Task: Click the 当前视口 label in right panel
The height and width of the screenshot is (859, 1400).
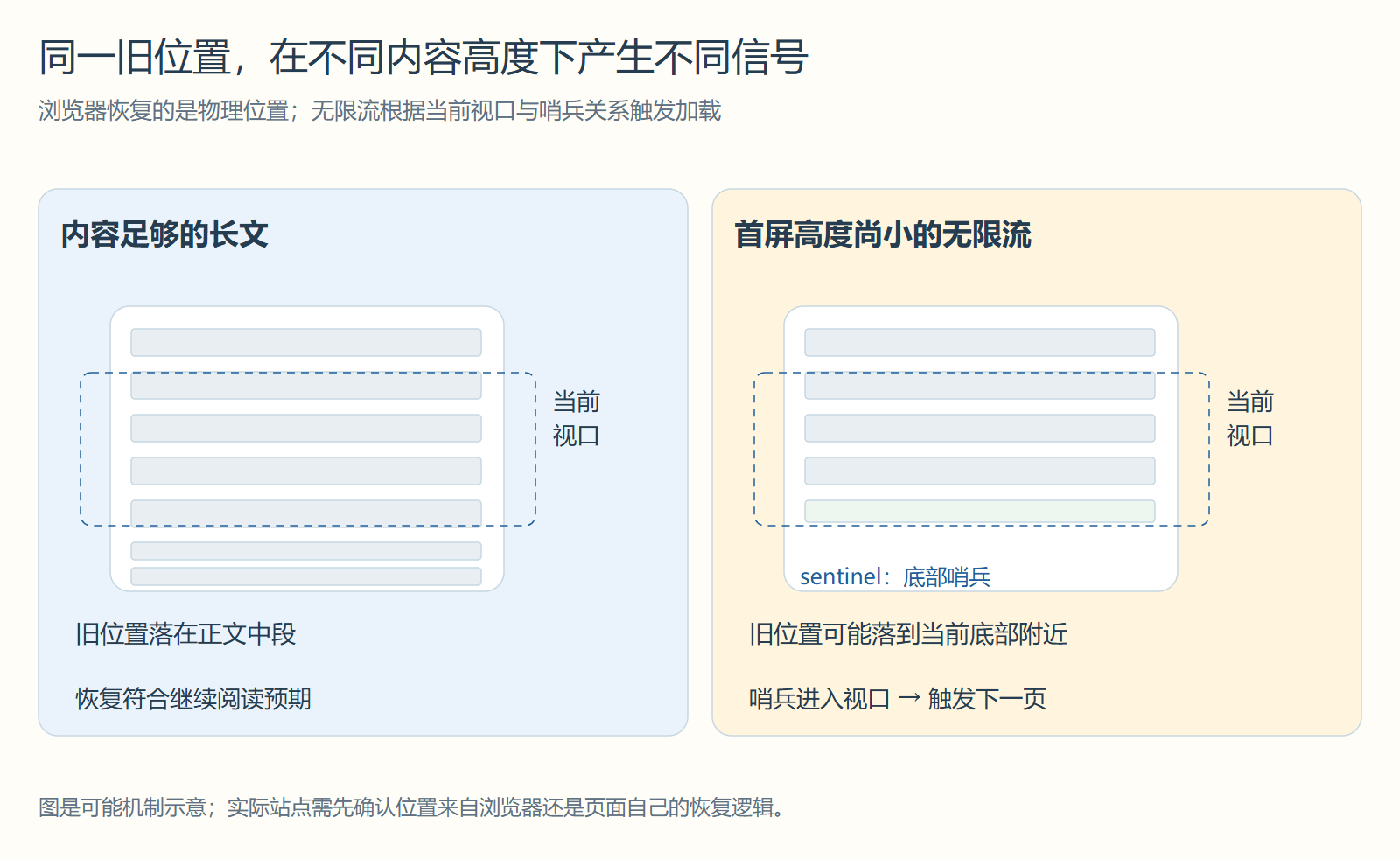Action: [x=1250, y=419]
